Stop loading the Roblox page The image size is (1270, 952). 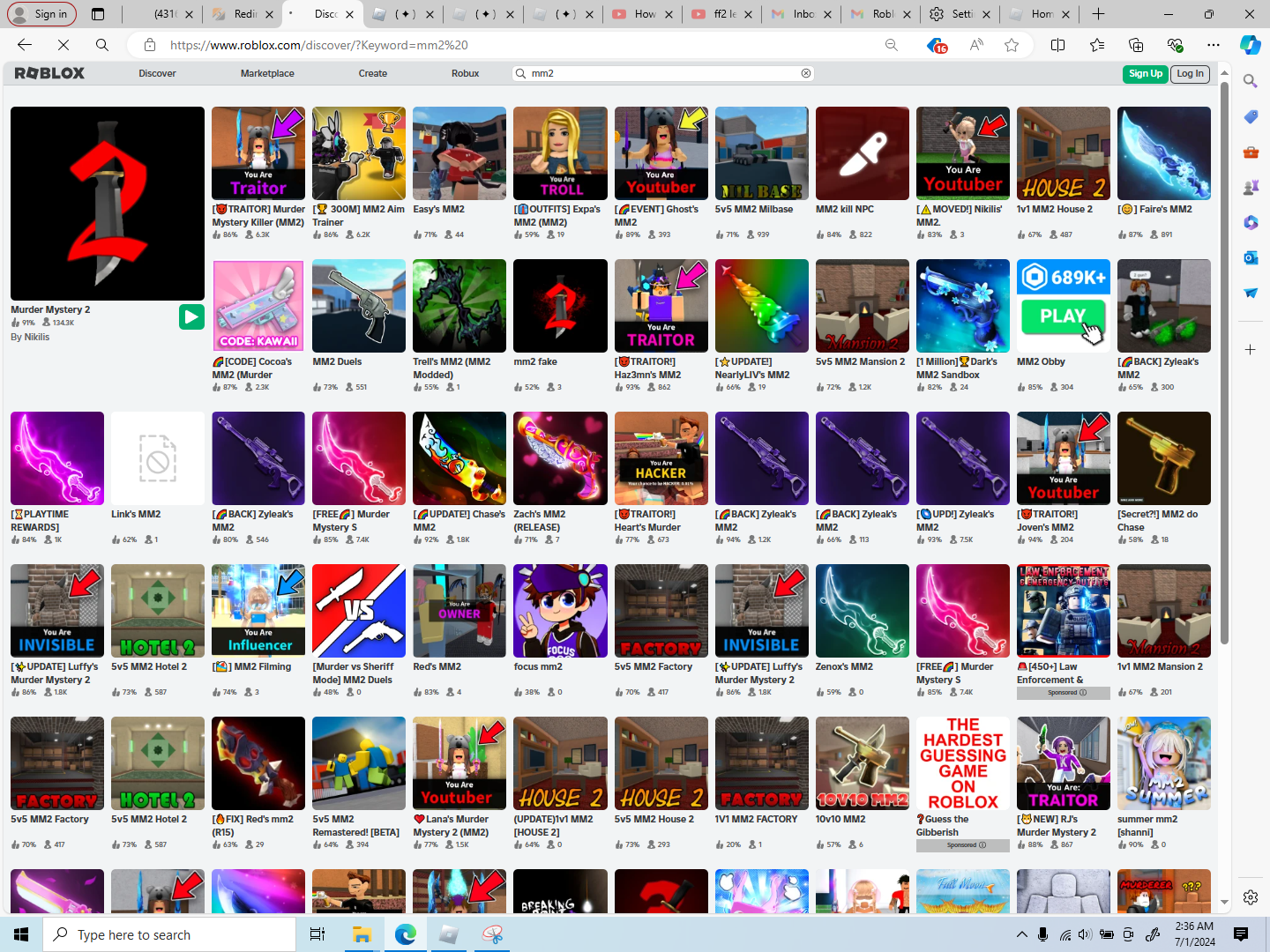[x=63, y=45]
